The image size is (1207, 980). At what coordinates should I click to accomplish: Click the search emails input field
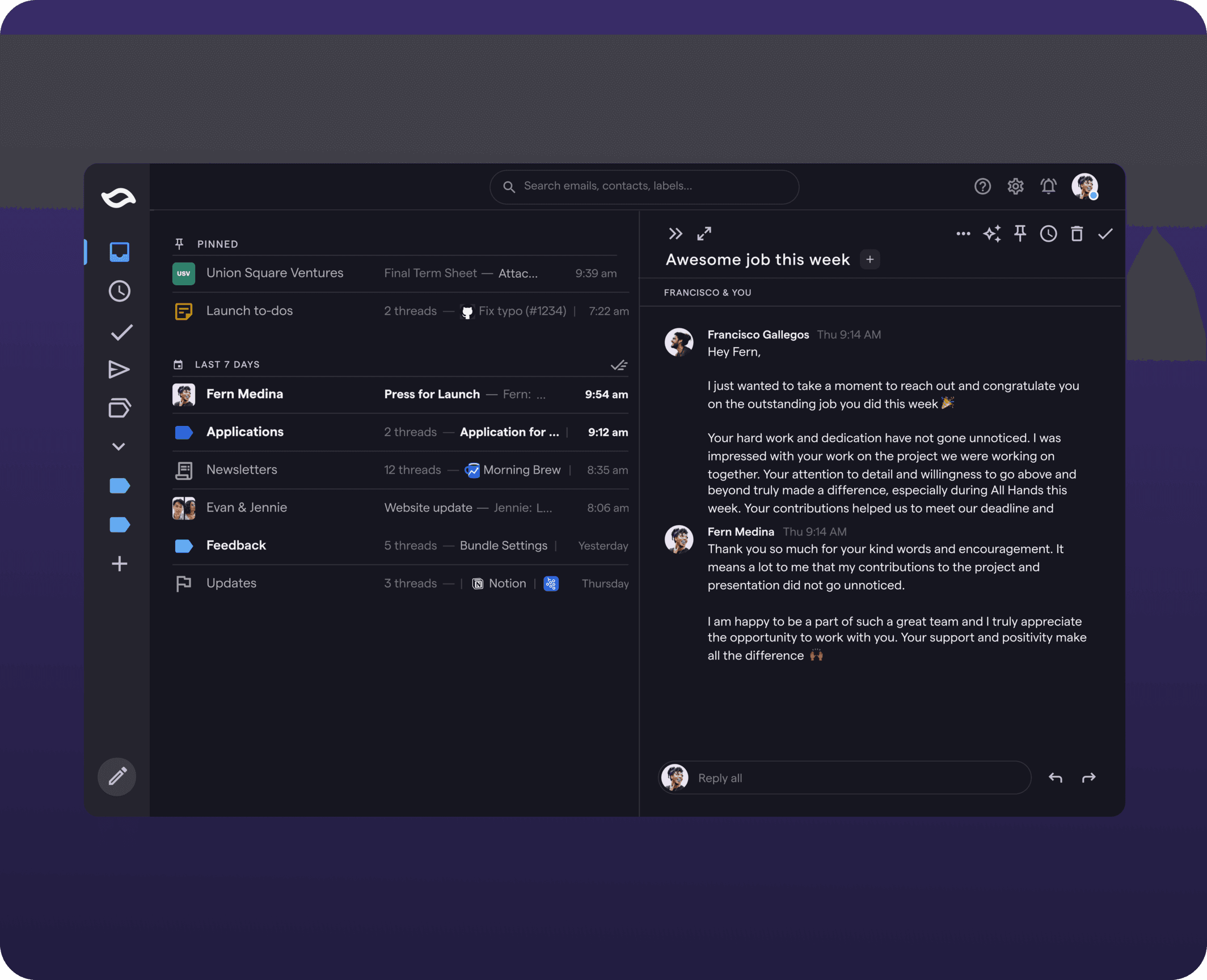[644, 187]
